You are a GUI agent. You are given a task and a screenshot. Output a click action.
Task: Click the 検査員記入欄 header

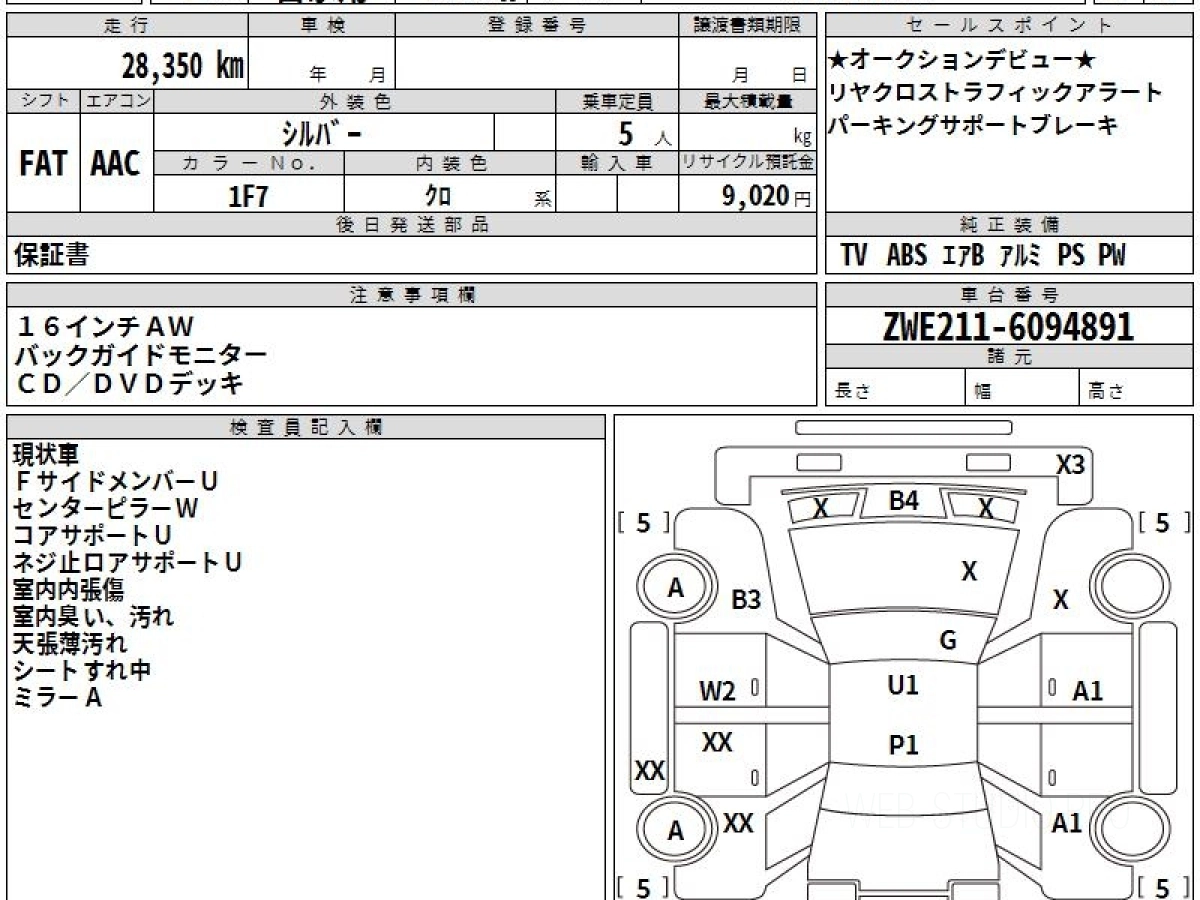click(306, 426)
